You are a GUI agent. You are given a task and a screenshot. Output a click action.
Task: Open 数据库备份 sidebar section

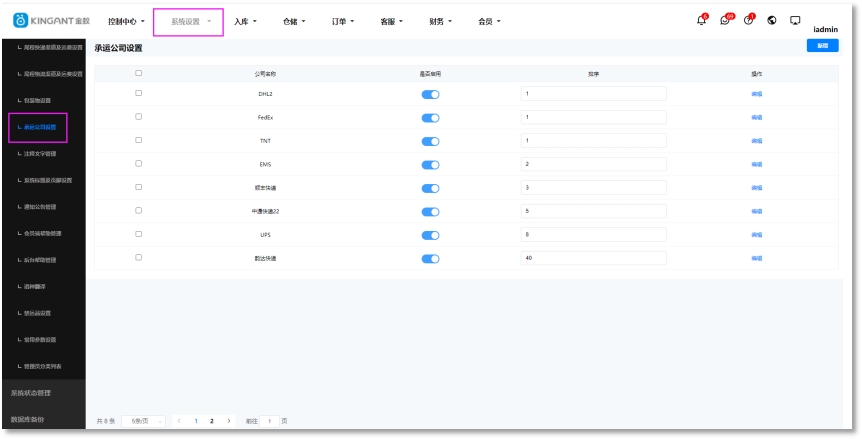click(27, 419)
